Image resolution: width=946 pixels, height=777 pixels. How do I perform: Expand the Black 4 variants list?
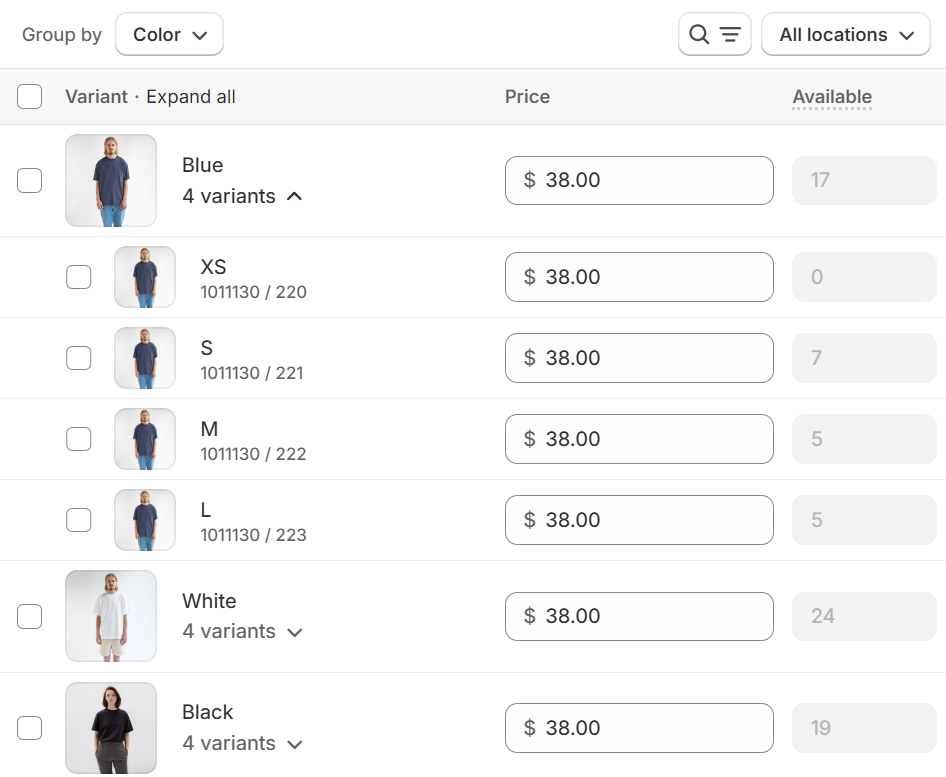click(x=242, y=743)
